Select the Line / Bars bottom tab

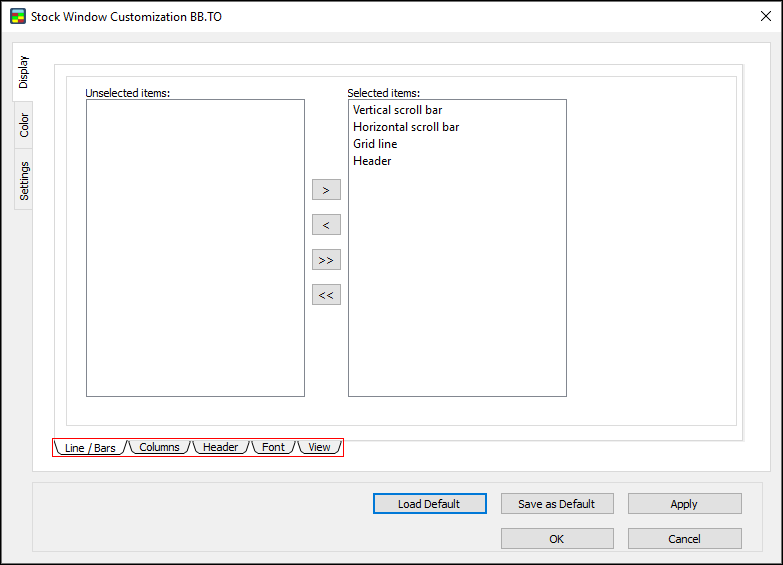click(90, 448)
